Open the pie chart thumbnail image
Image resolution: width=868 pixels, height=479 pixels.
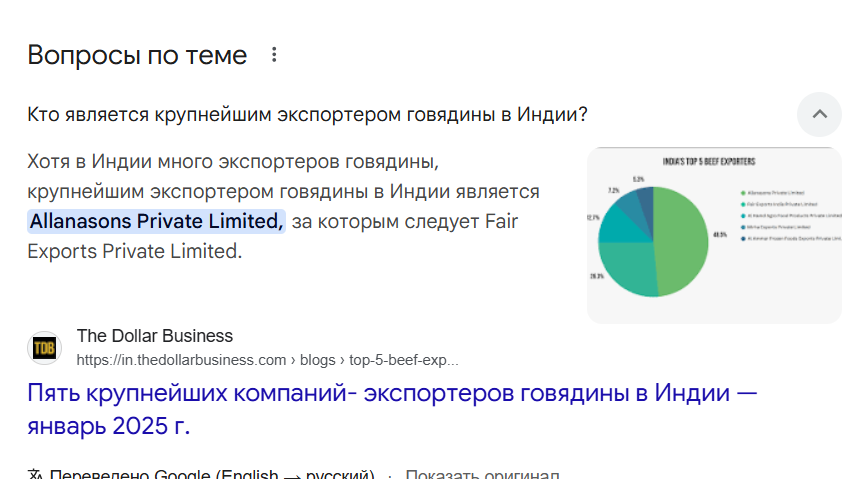(714, 235)
